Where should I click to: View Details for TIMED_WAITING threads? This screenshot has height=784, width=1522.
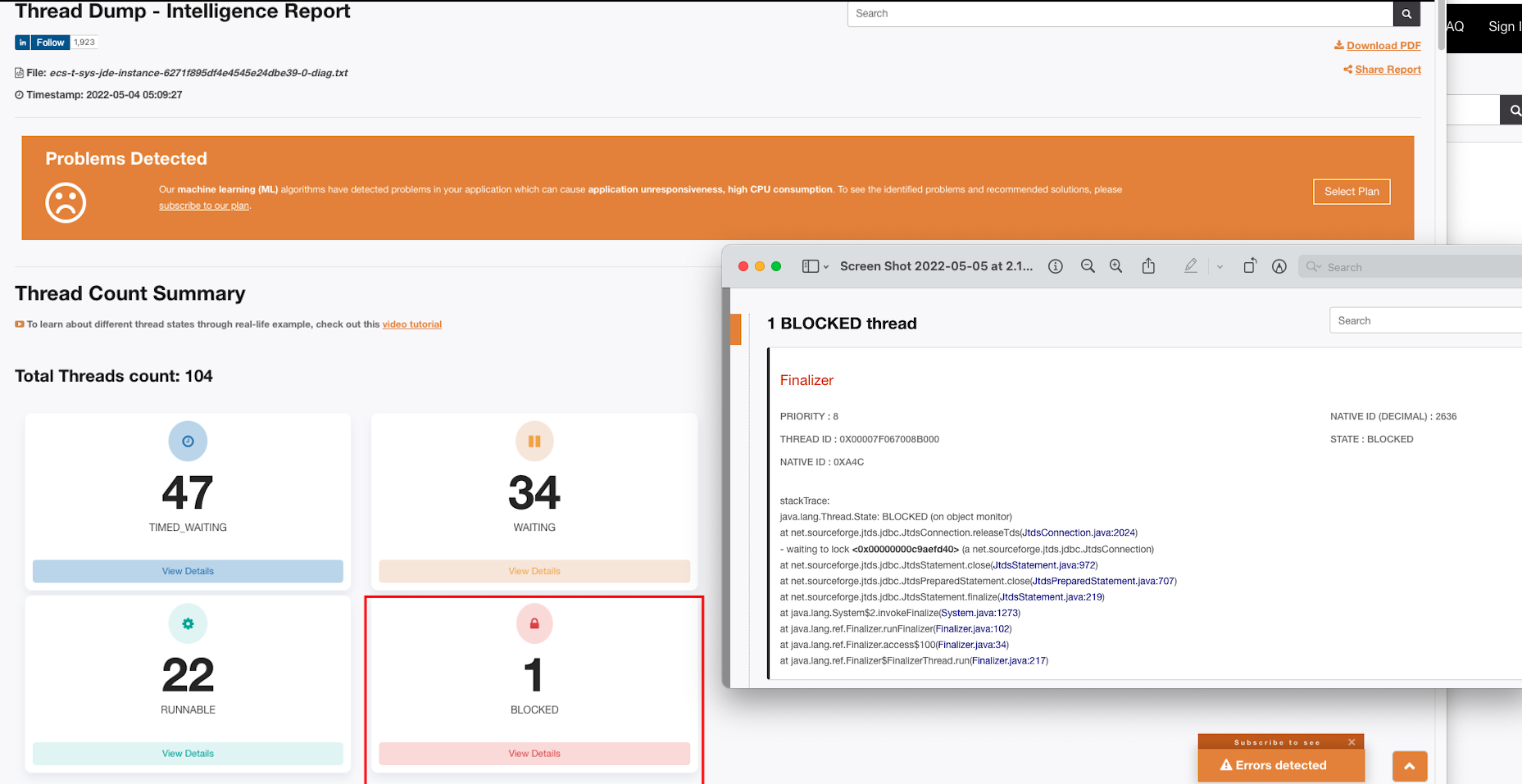point(188,571)
